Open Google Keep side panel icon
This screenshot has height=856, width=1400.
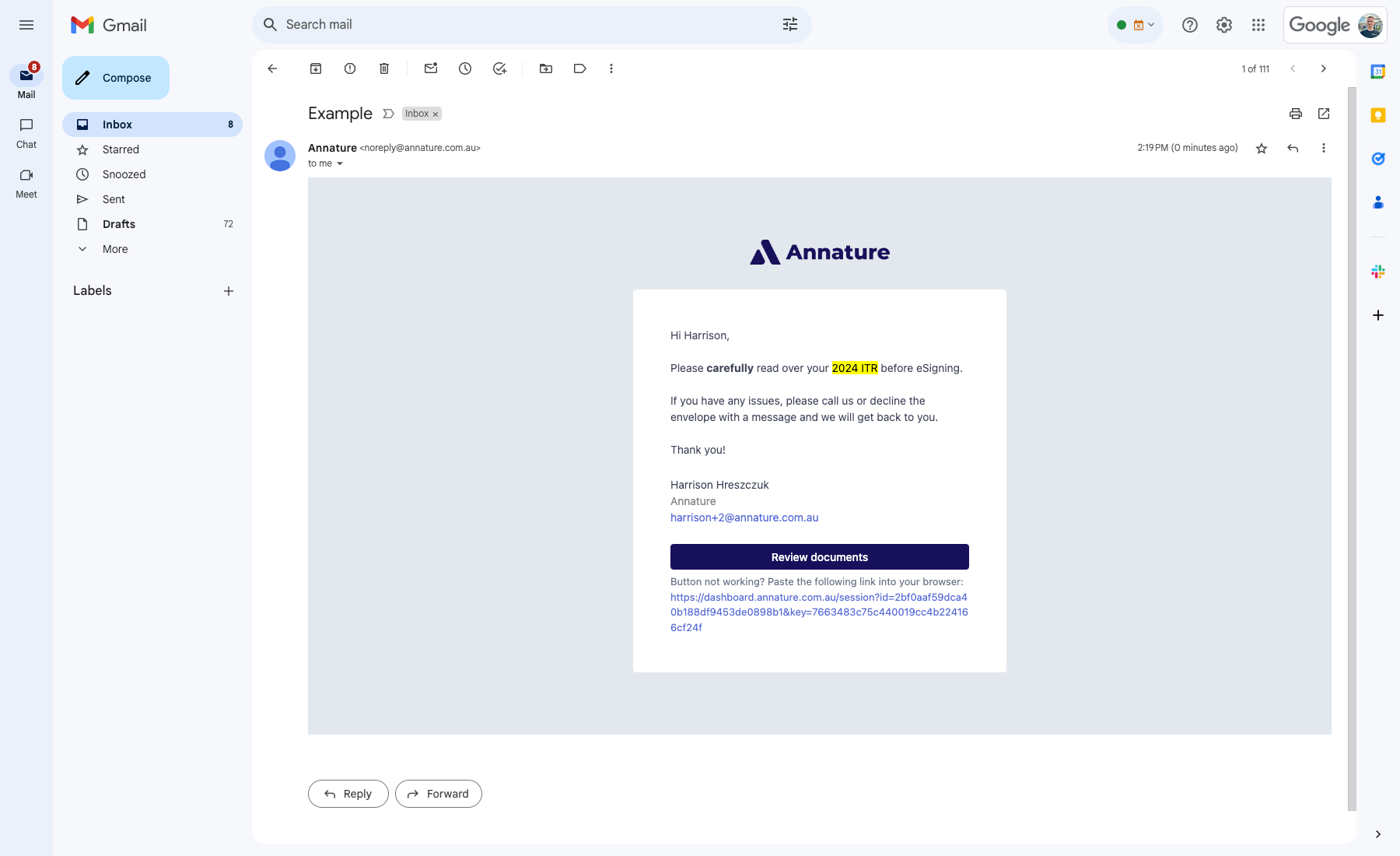coord(1378,115)
